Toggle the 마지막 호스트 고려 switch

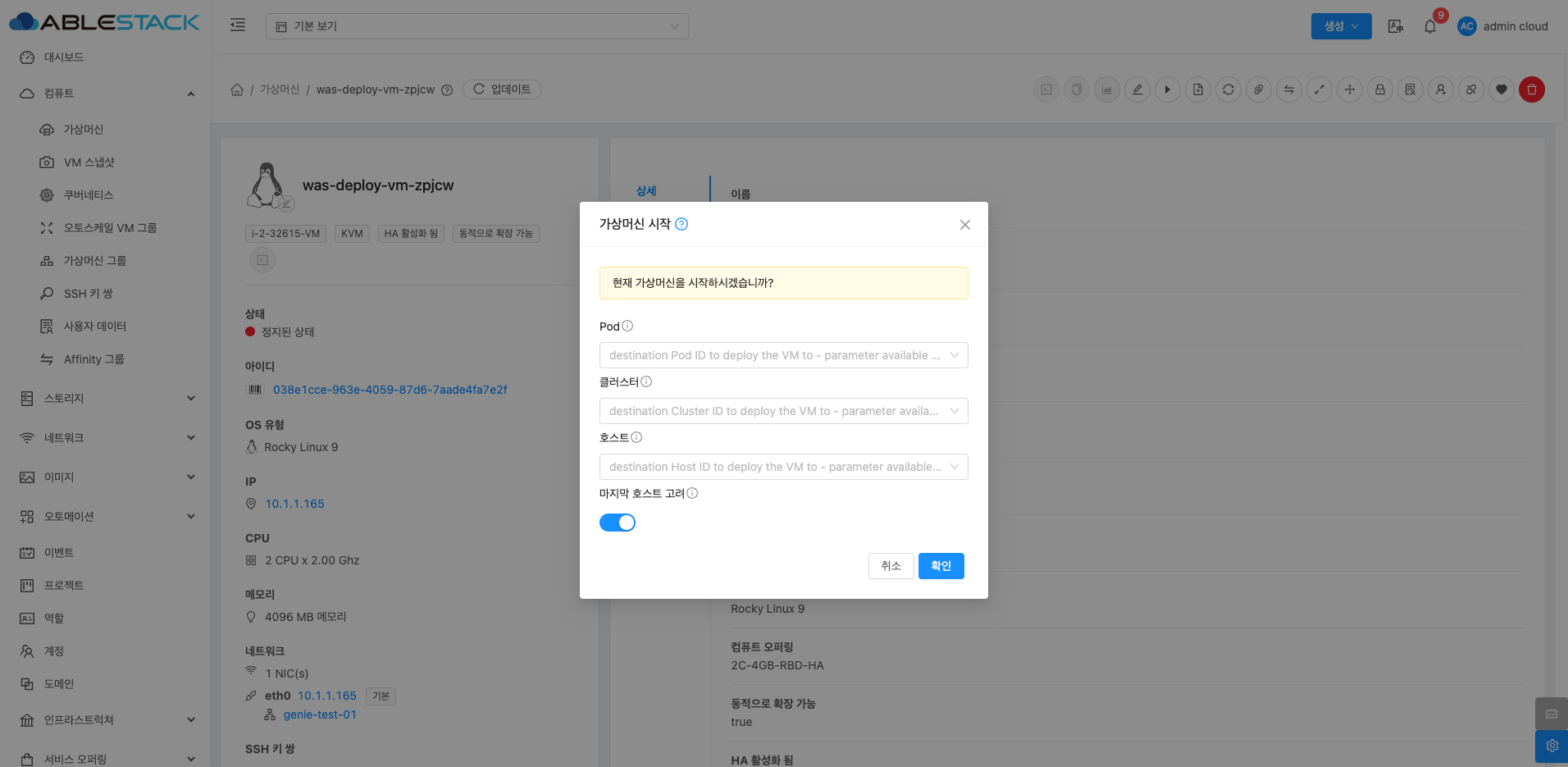coord(618,523)
